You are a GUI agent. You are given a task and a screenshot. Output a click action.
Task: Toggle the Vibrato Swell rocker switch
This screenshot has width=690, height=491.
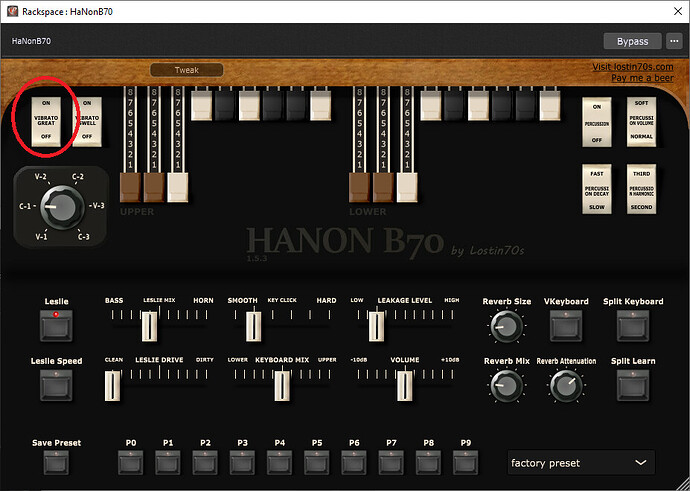click(x=87, y=121)
